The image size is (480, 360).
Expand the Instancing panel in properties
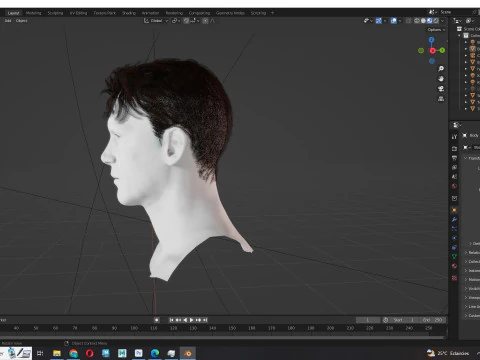472,271
